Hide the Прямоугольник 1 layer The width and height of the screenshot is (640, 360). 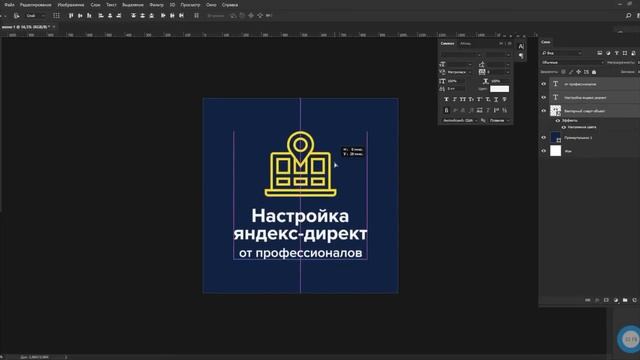[x=543, y=138]
